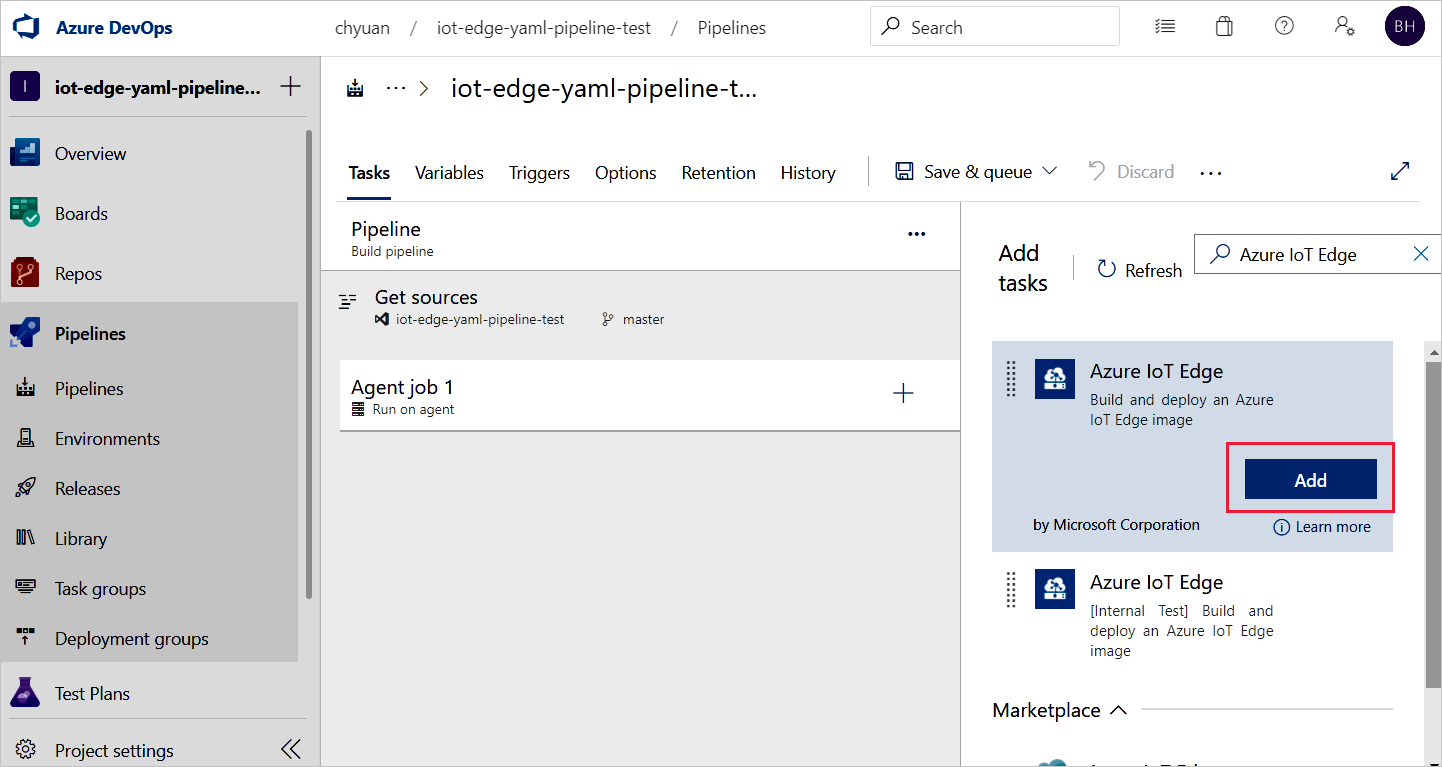The width and height of the screenshot is (1442, 767).
Task: Click the Refresh tasks button
Action: (1140, 270)
